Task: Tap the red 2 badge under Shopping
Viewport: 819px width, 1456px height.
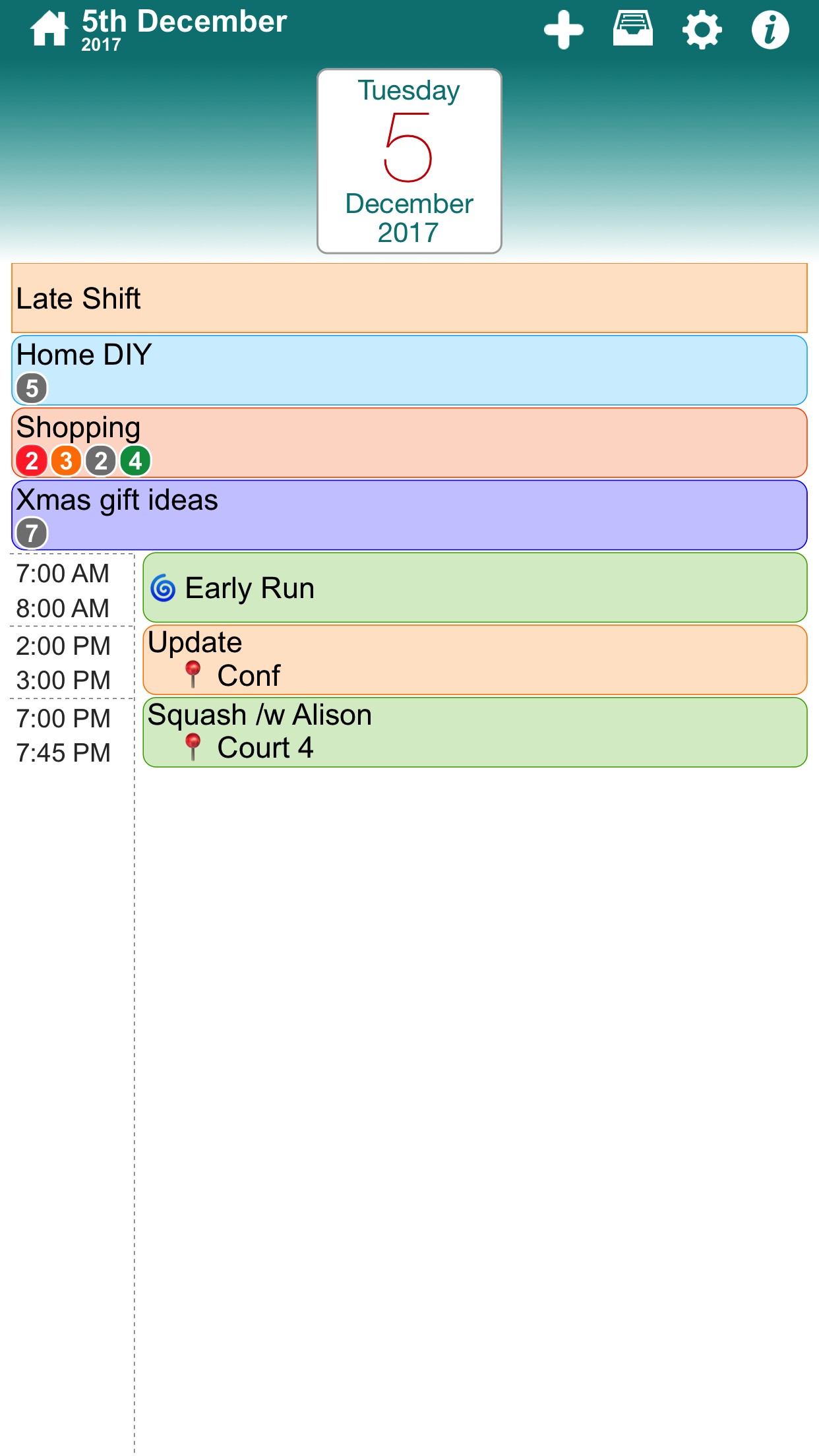Action: pos(32,461)
